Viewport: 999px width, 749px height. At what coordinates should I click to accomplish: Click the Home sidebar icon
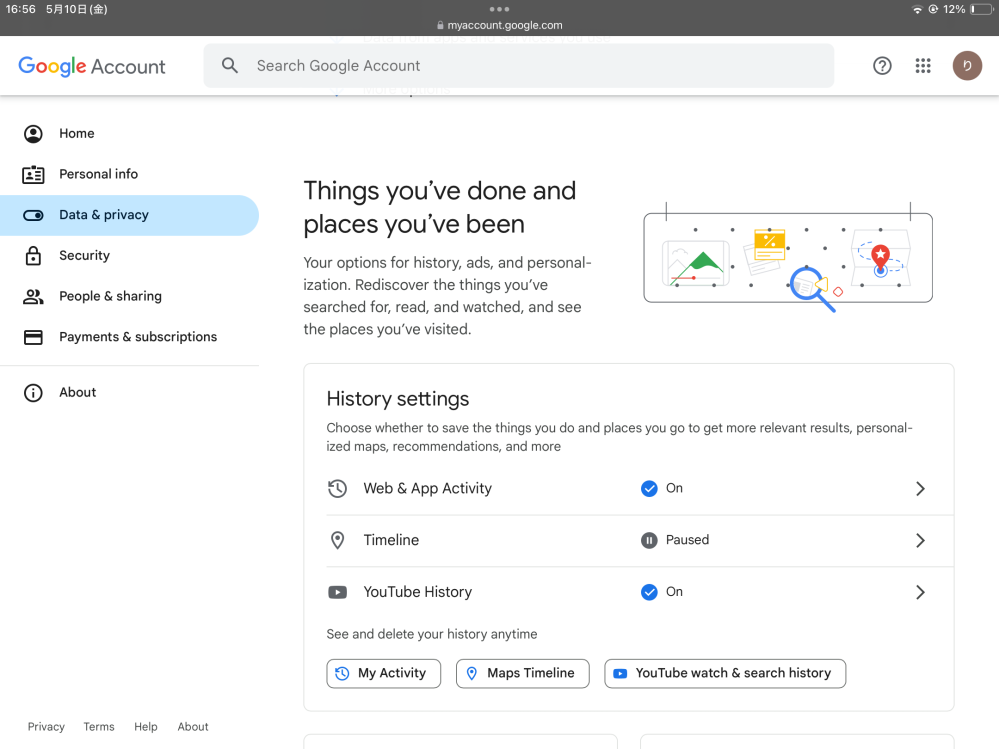[33, 134]
